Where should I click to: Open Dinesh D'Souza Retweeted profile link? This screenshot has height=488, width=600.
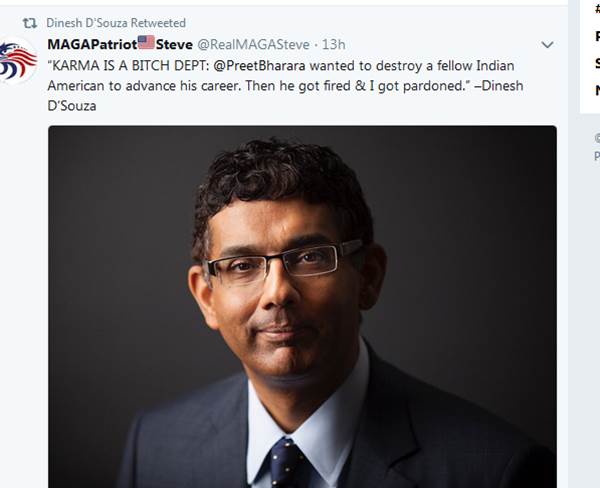(x=116, y=23)
